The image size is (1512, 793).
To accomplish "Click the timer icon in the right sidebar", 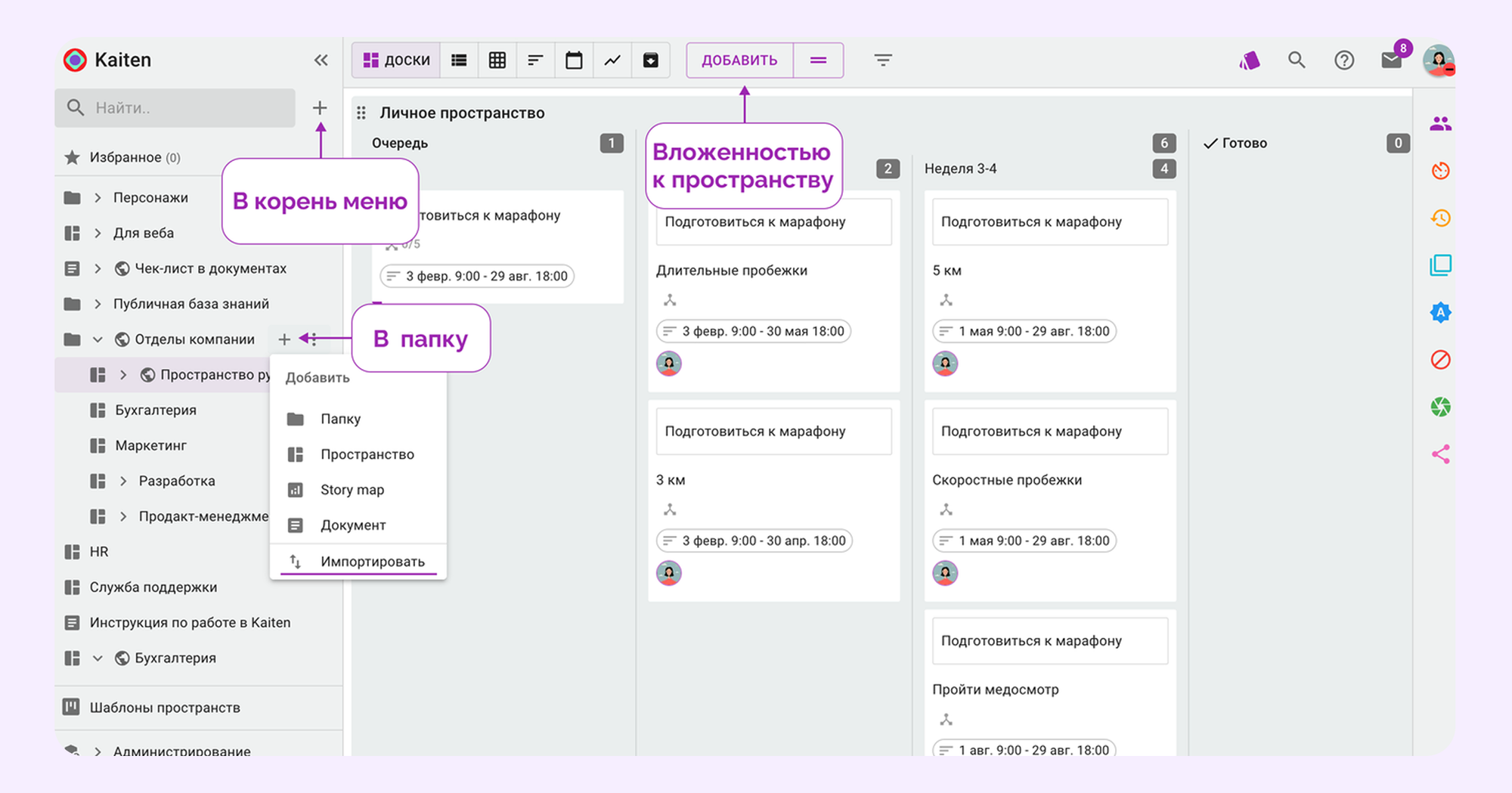I will (x=1441, y=171).
